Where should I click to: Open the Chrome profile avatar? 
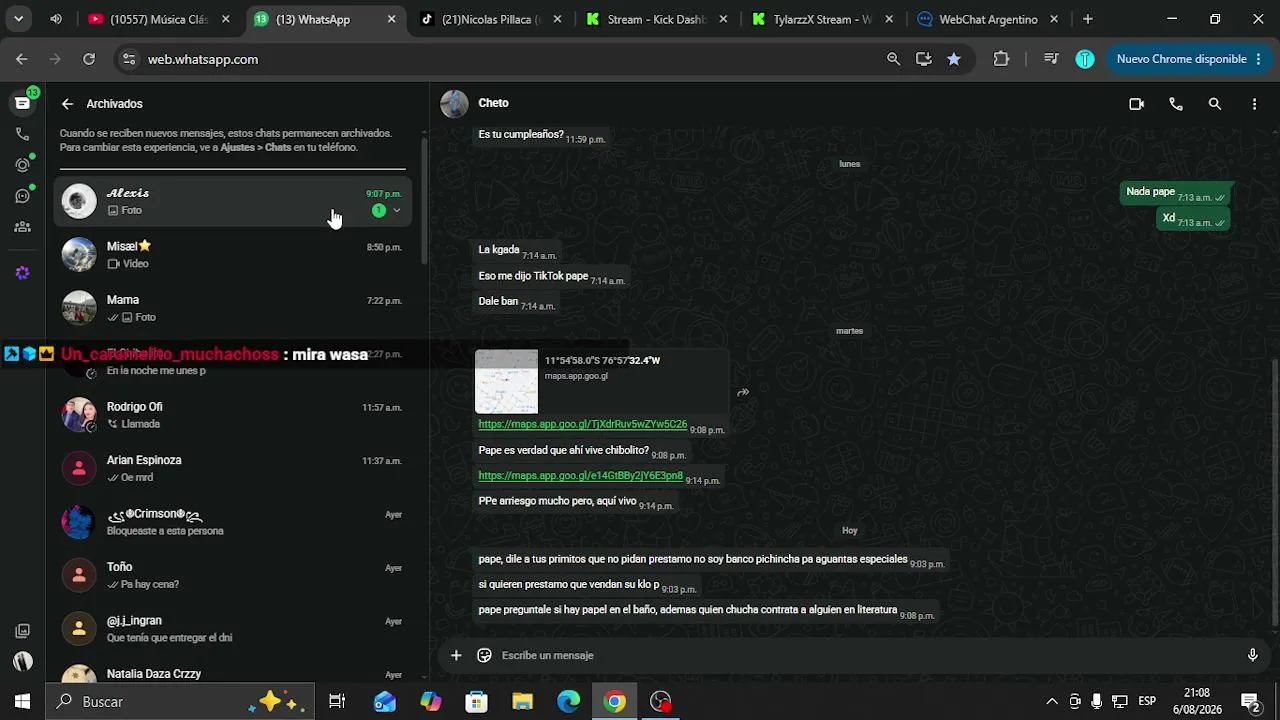pyautogui.click(x=1085, y=59)
